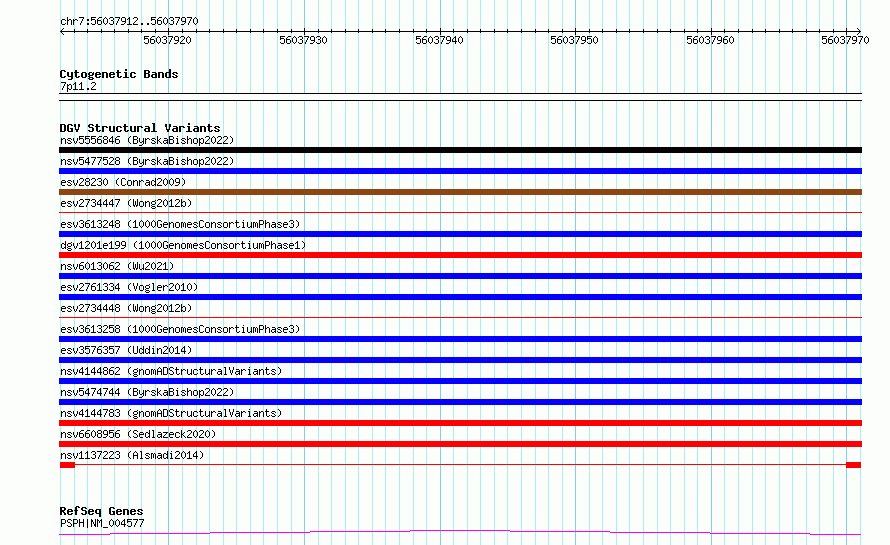Select the red nsv4144783 variant bar
Screen dimensions: 890x545
coord(460,423)
